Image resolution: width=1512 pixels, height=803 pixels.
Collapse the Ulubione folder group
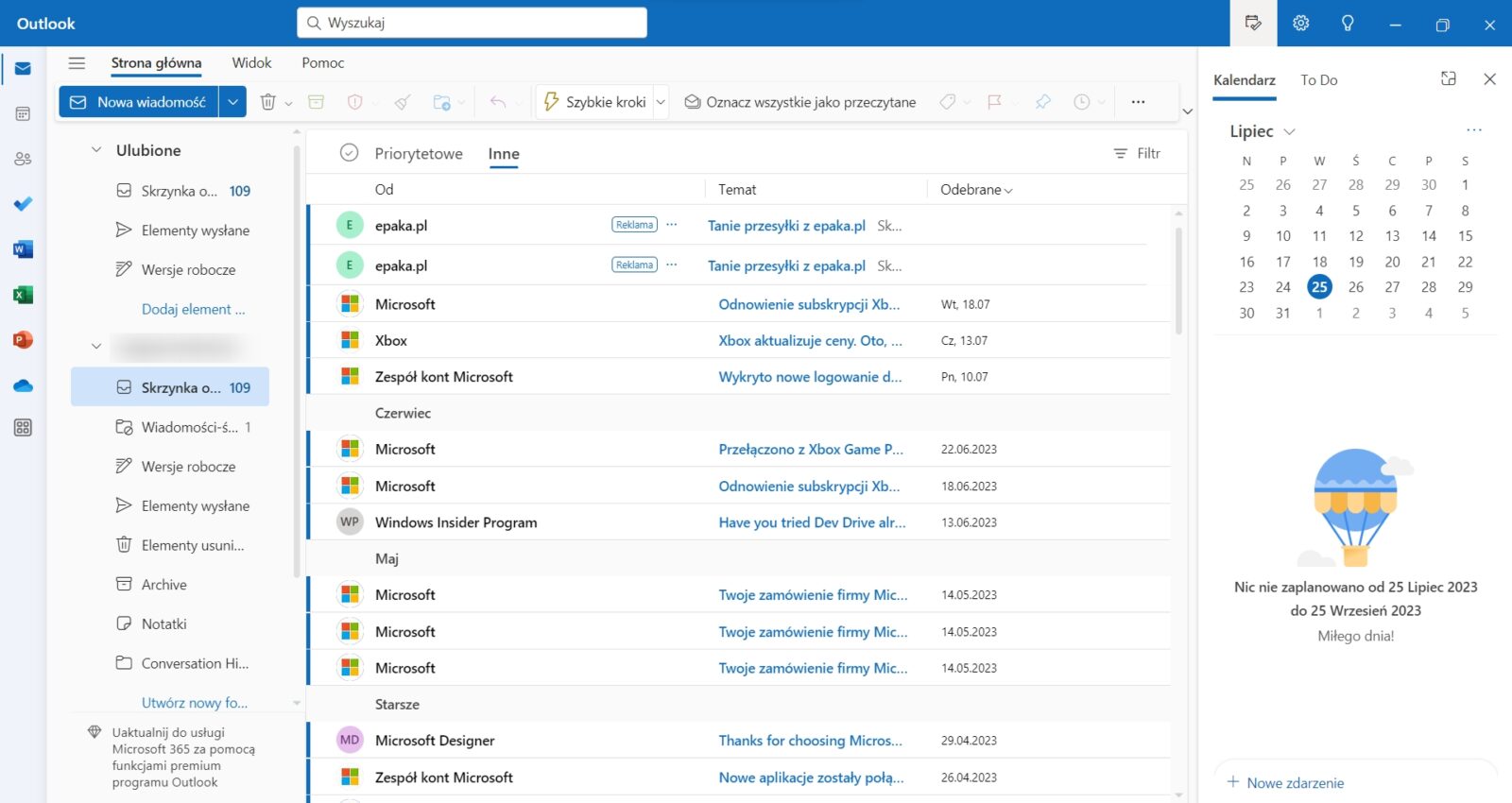tap(95, 150)
